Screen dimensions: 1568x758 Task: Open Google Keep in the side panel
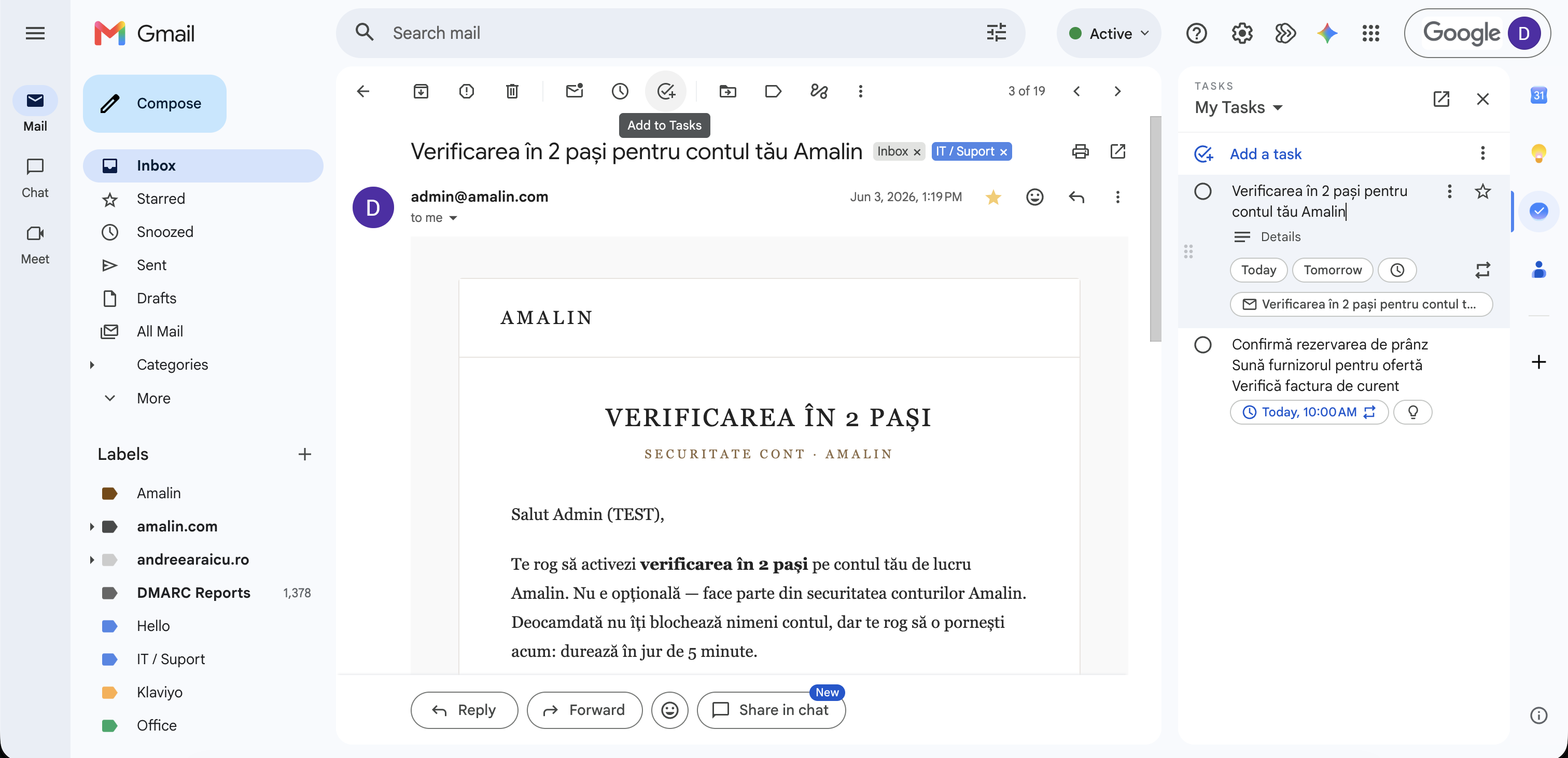pos(1538,153)
